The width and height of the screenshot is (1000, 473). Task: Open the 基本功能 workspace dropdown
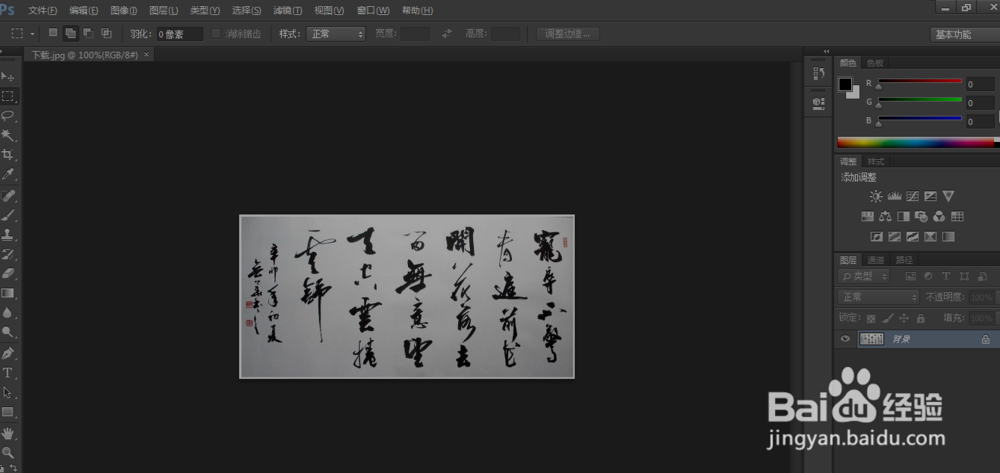[x=964, y=34]
